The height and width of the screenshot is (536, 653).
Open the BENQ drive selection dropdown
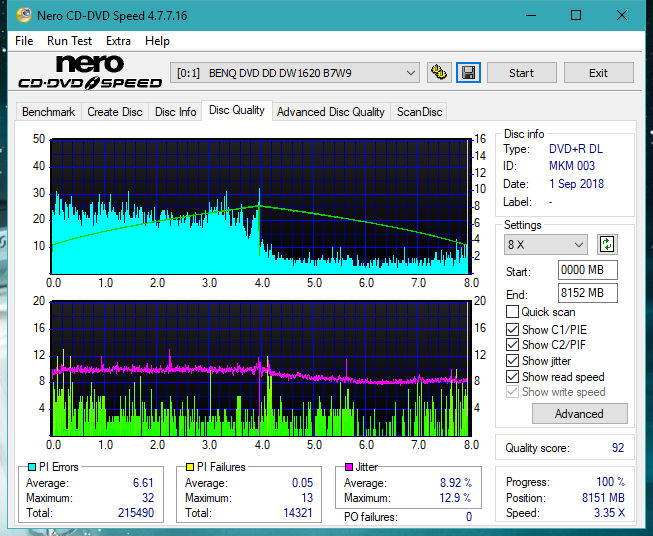coord(294,73)
